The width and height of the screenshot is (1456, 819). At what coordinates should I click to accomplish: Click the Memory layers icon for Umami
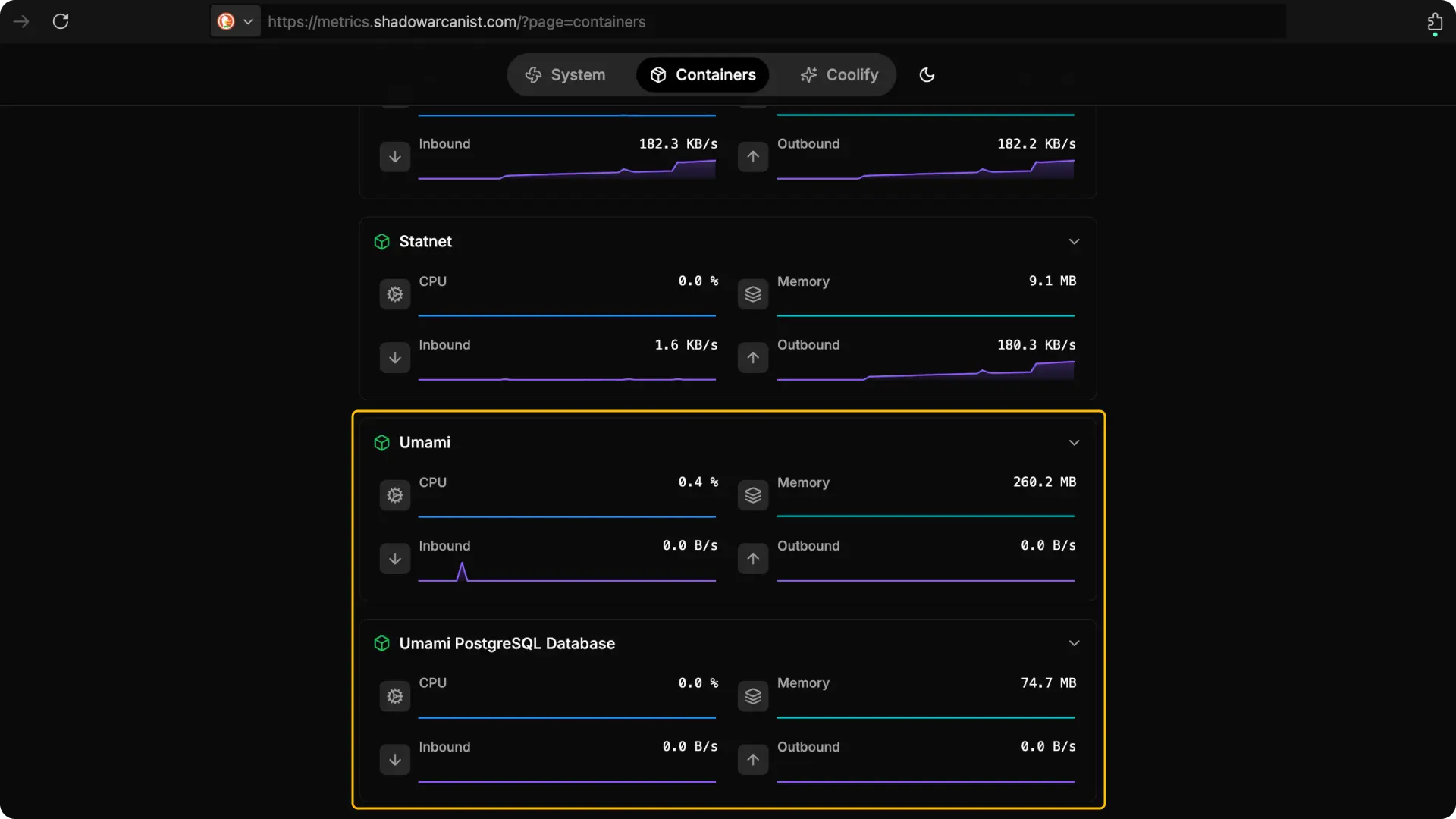[752, 495]
